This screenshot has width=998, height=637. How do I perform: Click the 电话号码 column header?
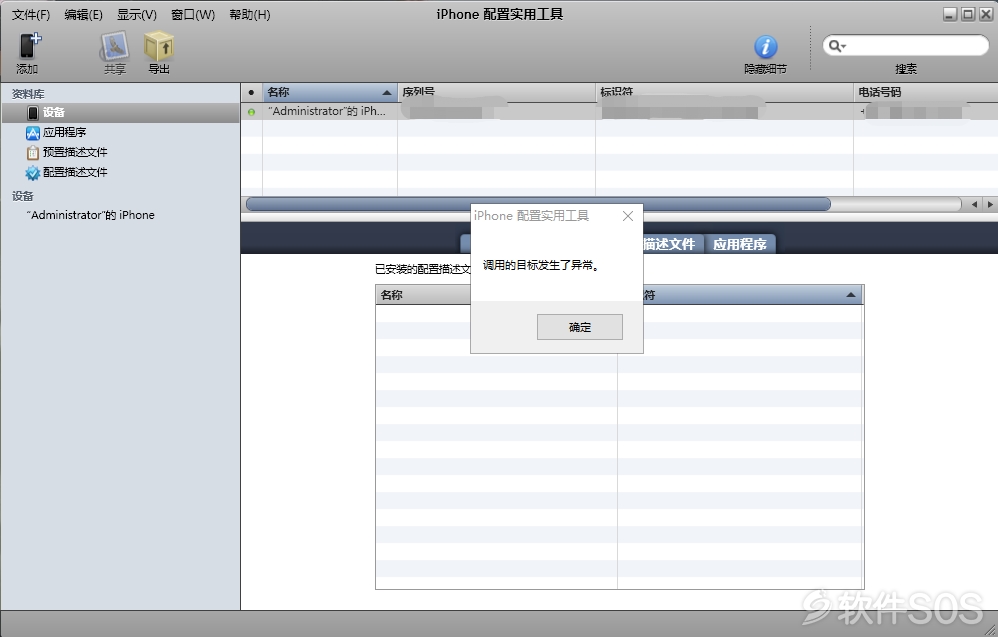point(925,92)
